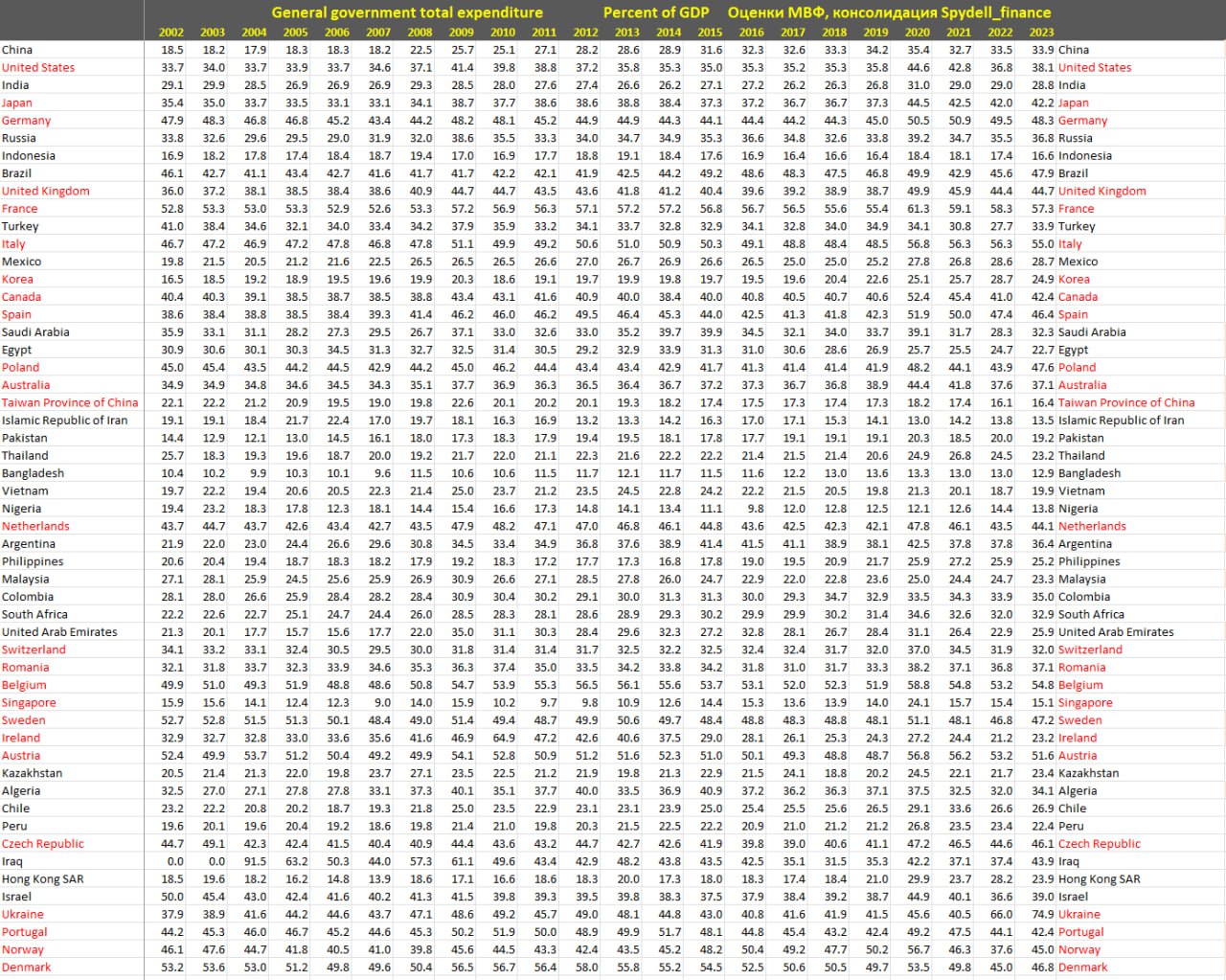Select the 2021 year column header

click(959, 33)
